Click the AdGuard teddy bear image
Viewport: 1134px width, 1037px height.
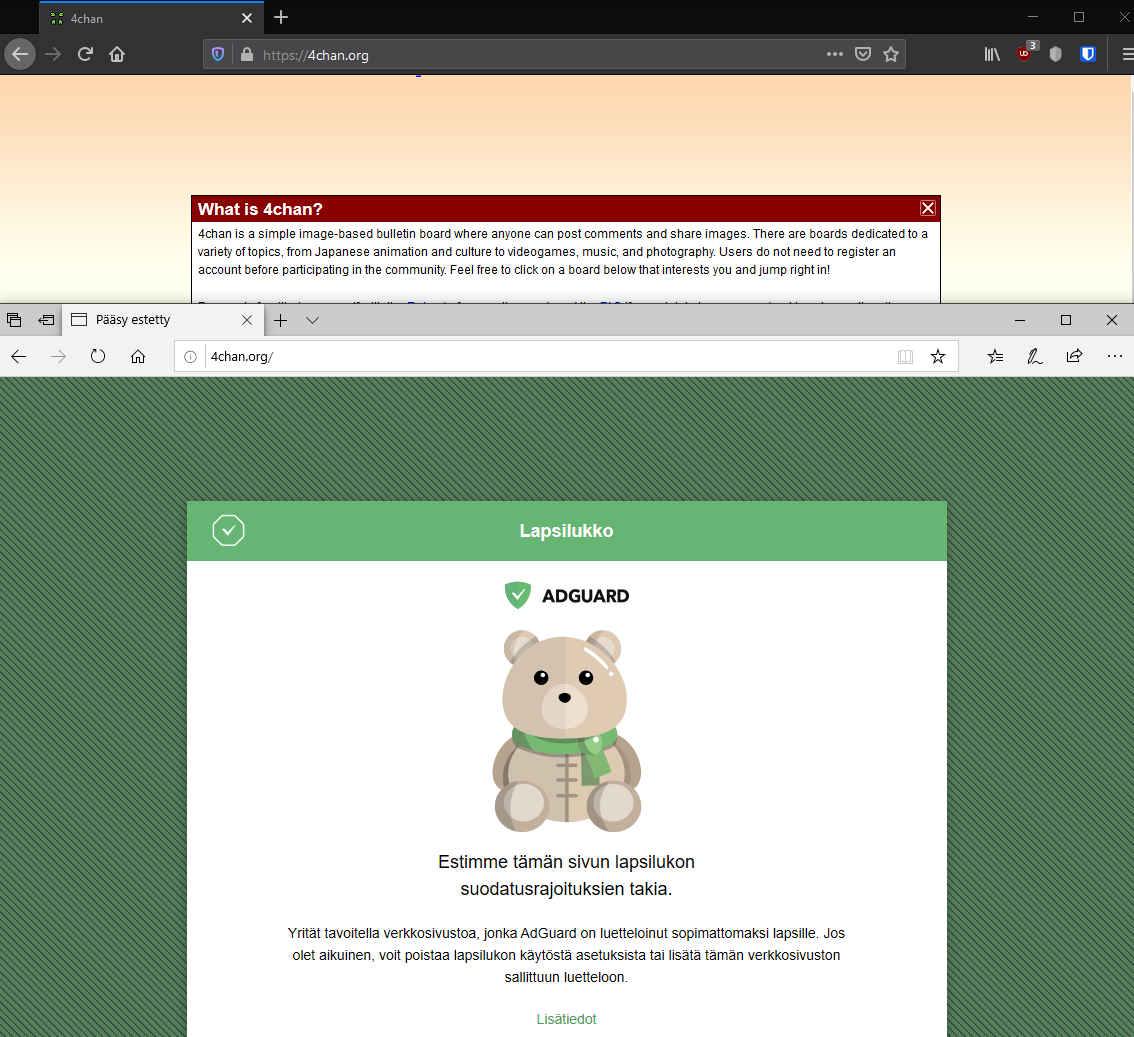pos(566,730)
